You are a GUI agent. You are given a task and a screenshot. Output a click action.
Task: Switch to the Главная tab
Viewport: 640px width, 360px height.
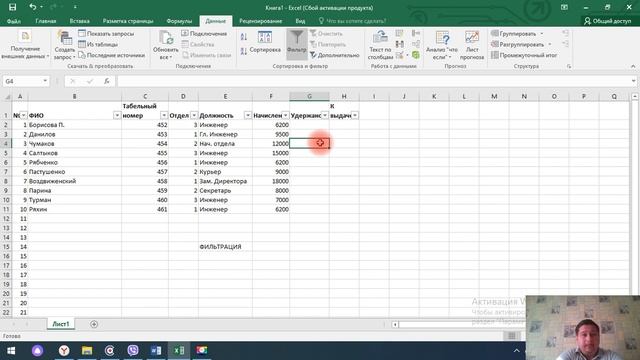pos(46,21)
